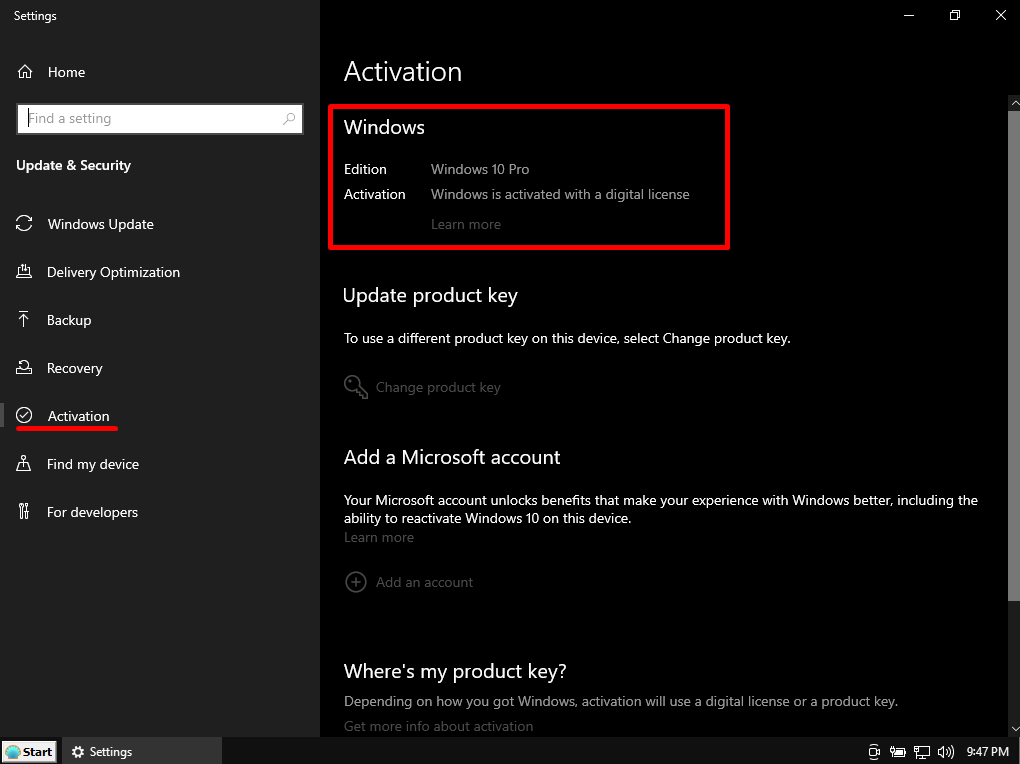This screenshot has height=764, width=1020.
Task: Focus the Find a setting search box
Action: 159,118
